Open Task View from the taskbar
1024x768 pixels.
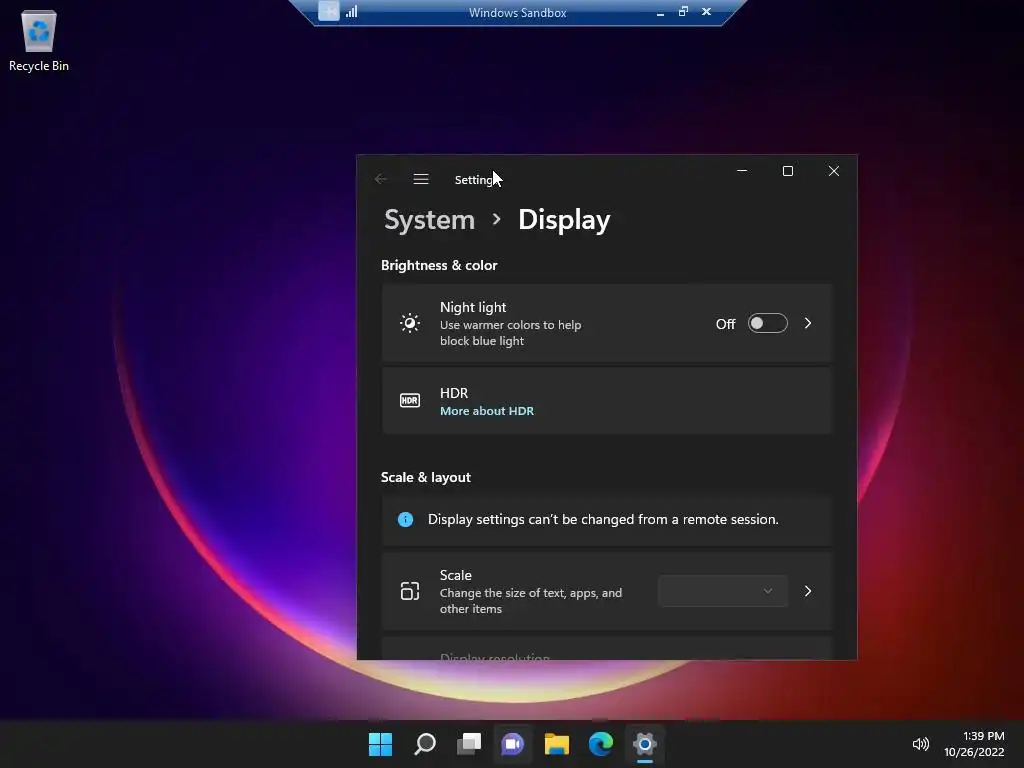coord(469,744)
